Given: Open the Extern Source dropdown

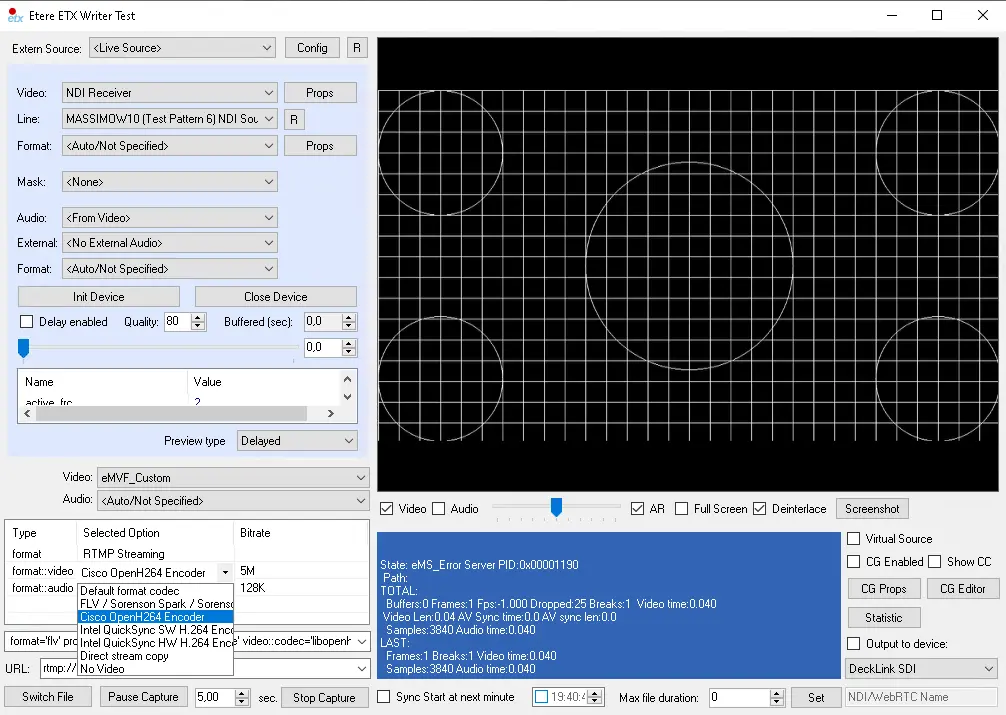Looking at the screenshot, I should point(182,48).
